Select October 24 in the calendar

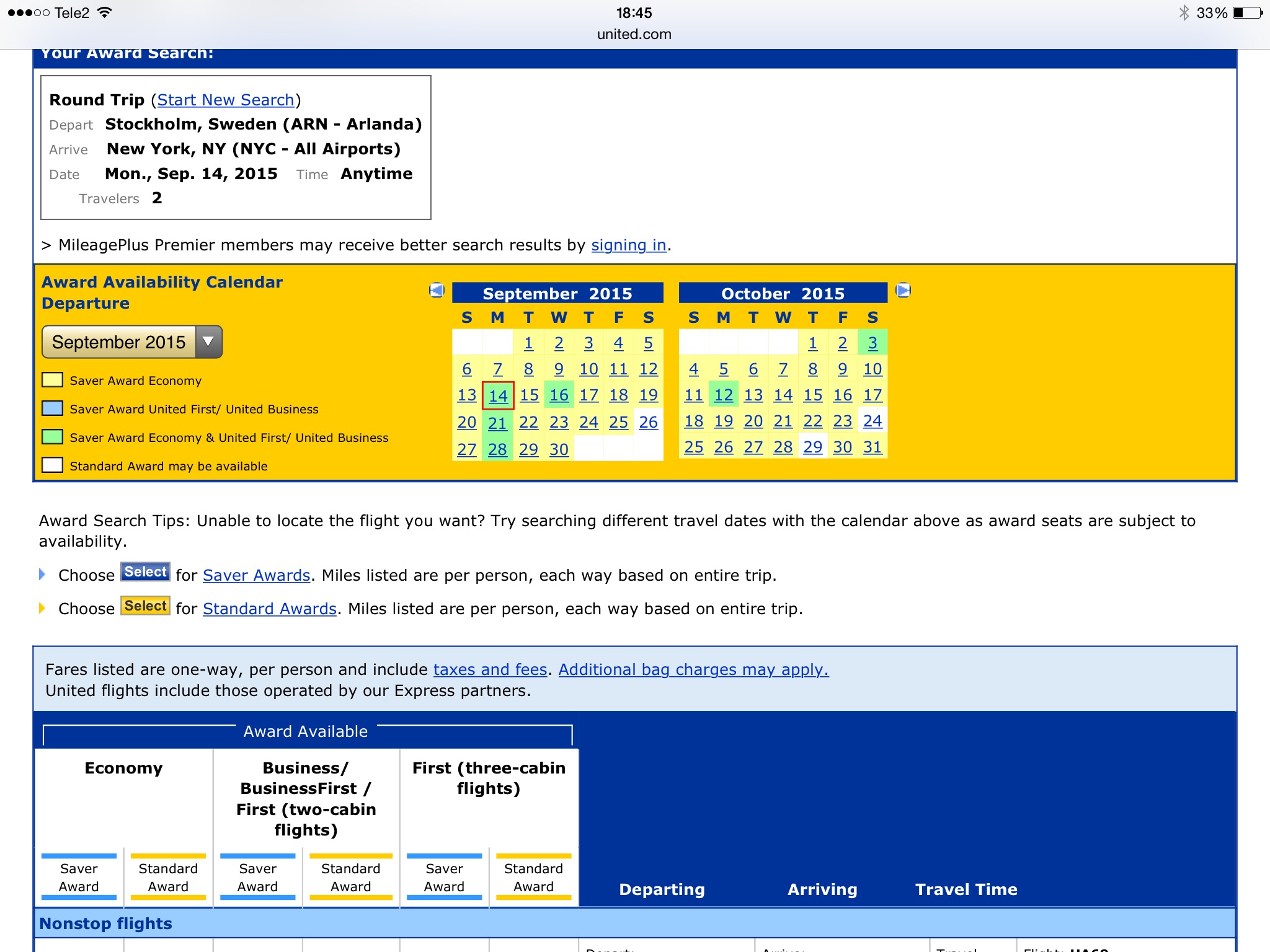coord(873,421)
